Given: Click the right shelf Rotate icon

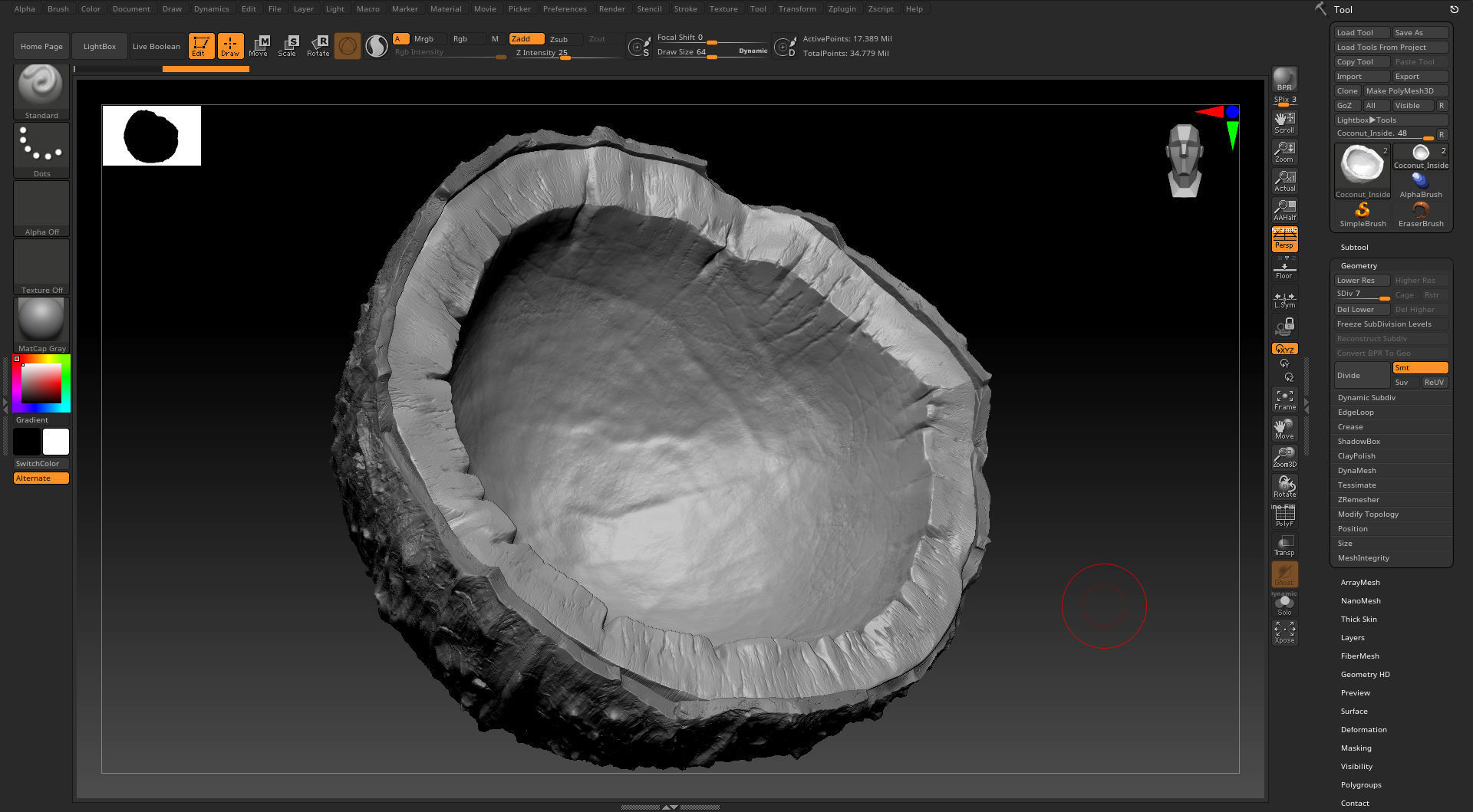Looking at the screenshot, I should coord(1284,487).
